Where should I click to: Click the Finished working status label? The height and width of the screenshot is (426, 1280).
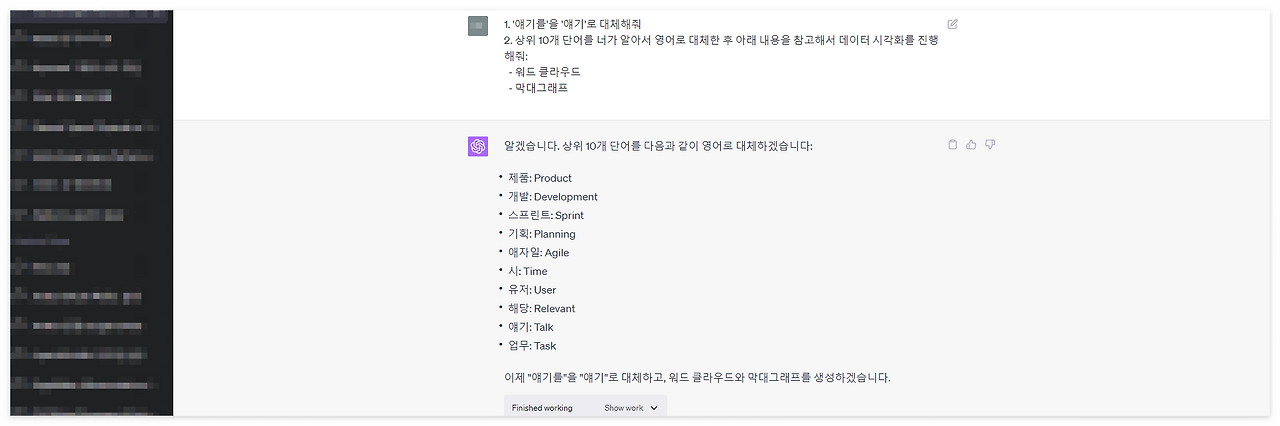click(x=542, y=408)
